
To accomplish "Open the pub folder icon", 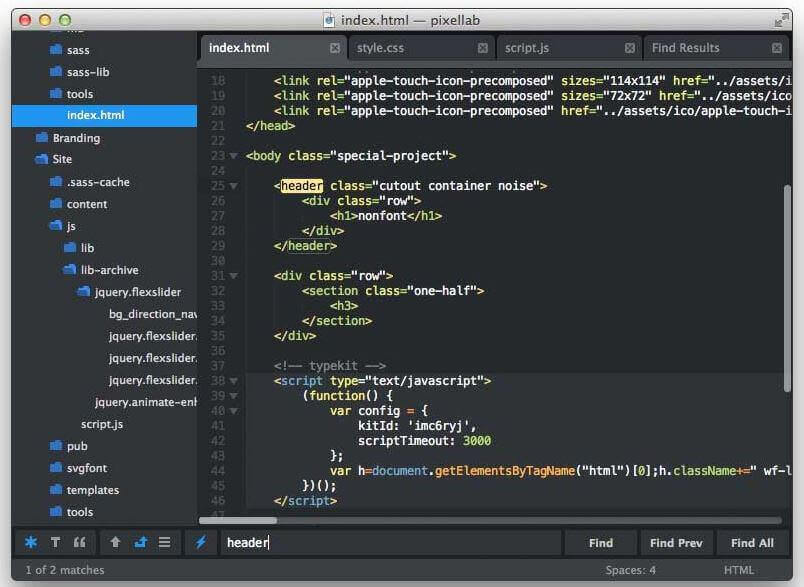I will 56,446.
